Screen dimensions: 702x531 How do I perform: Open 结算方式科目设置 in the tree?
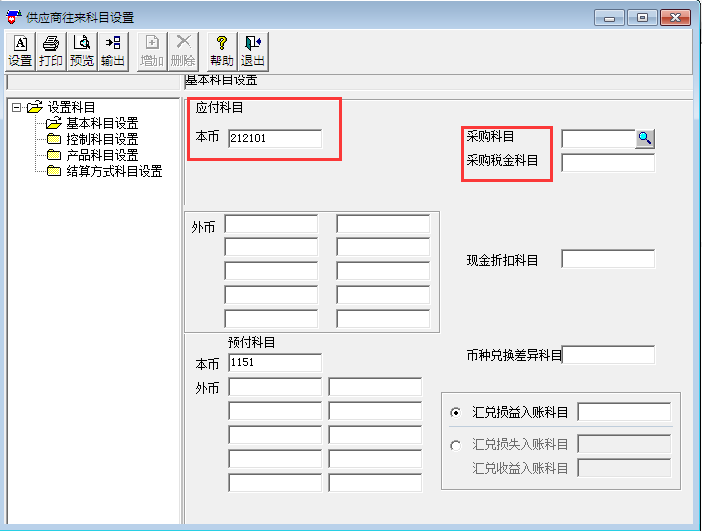click(113, 171)
